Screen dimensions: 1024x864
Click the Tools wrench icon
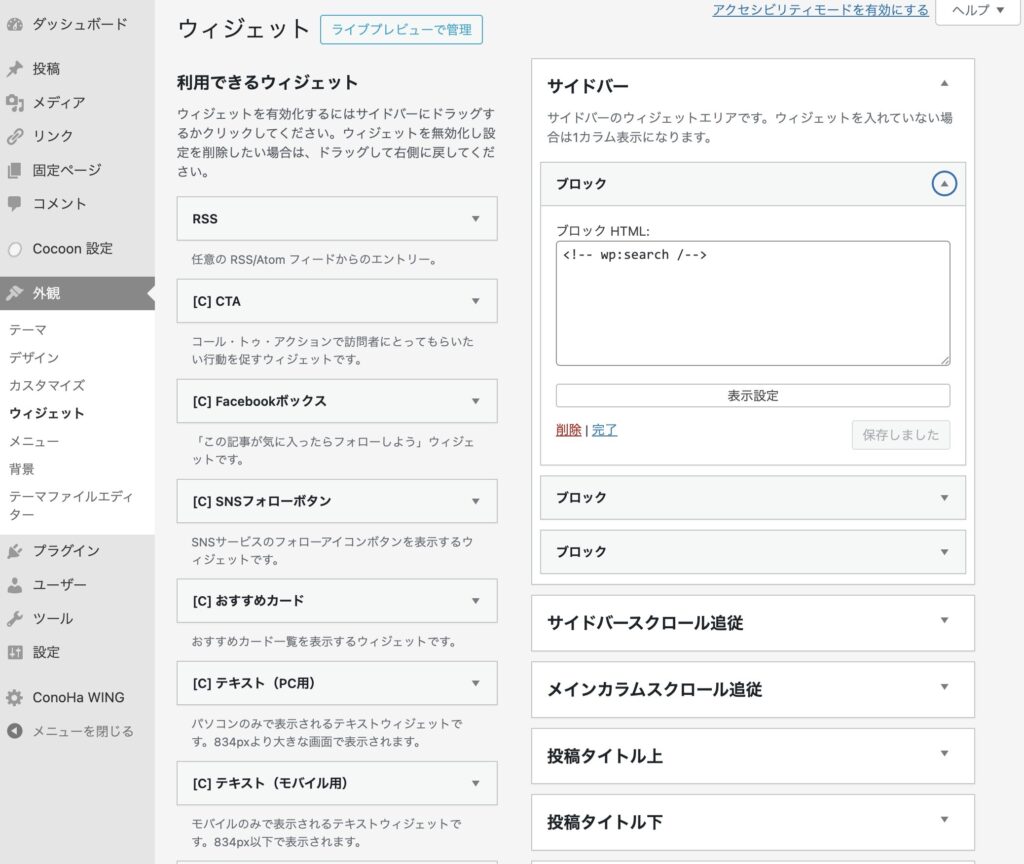14,618
